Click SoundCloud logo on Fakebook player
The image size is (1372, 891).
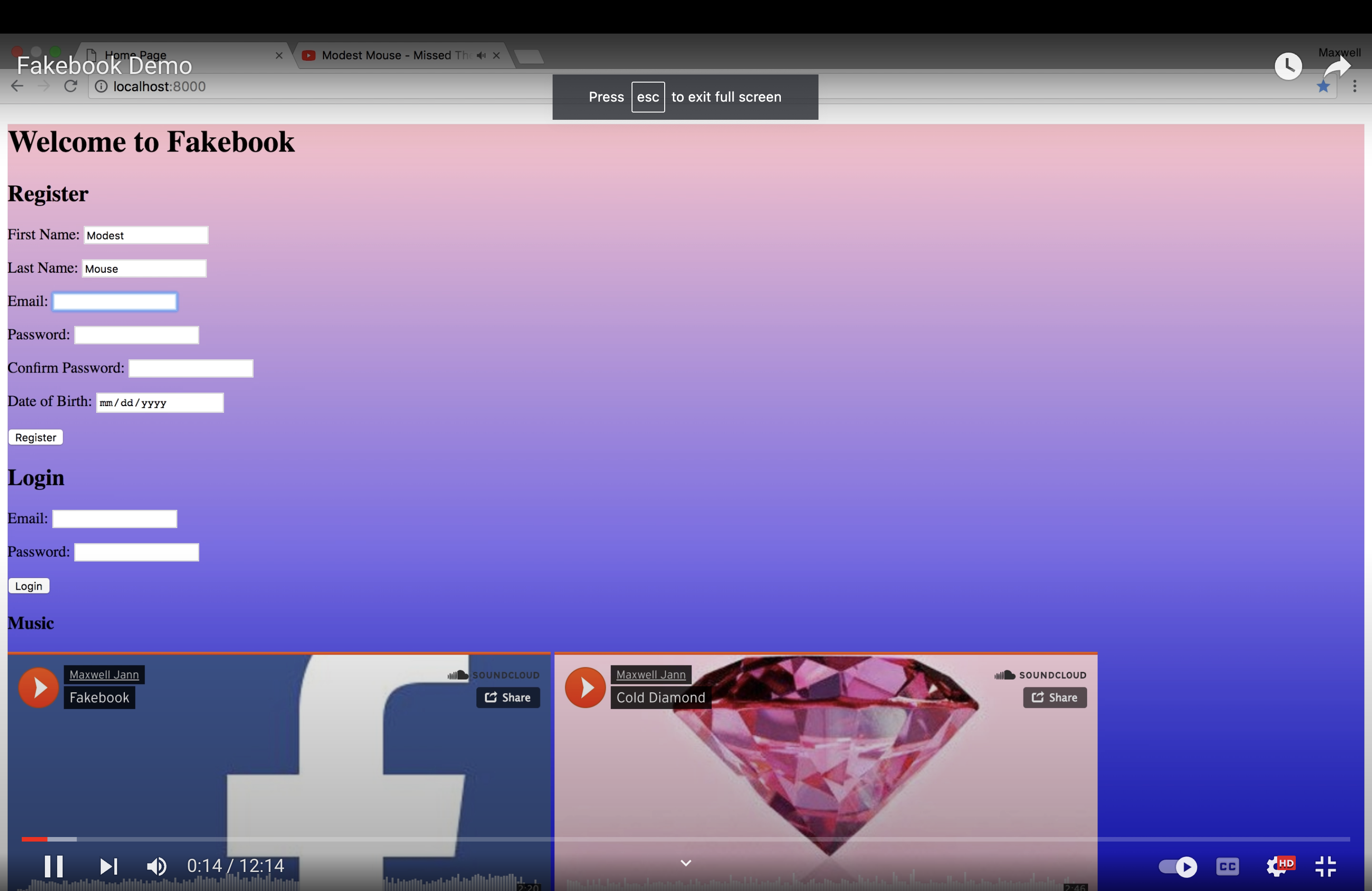coord(494,675)
